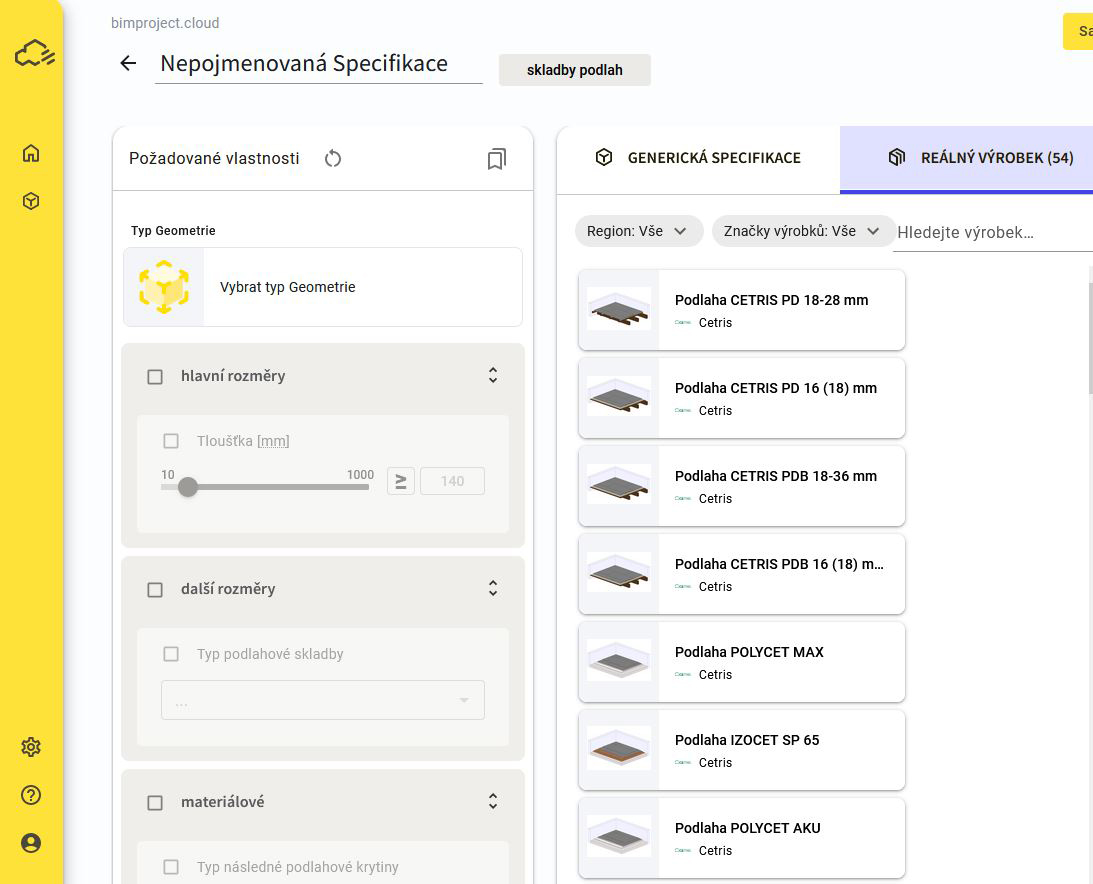Open the home page icon in sidebar
The height and width of the screenshot is (884, 1093).
coord(31,153)
